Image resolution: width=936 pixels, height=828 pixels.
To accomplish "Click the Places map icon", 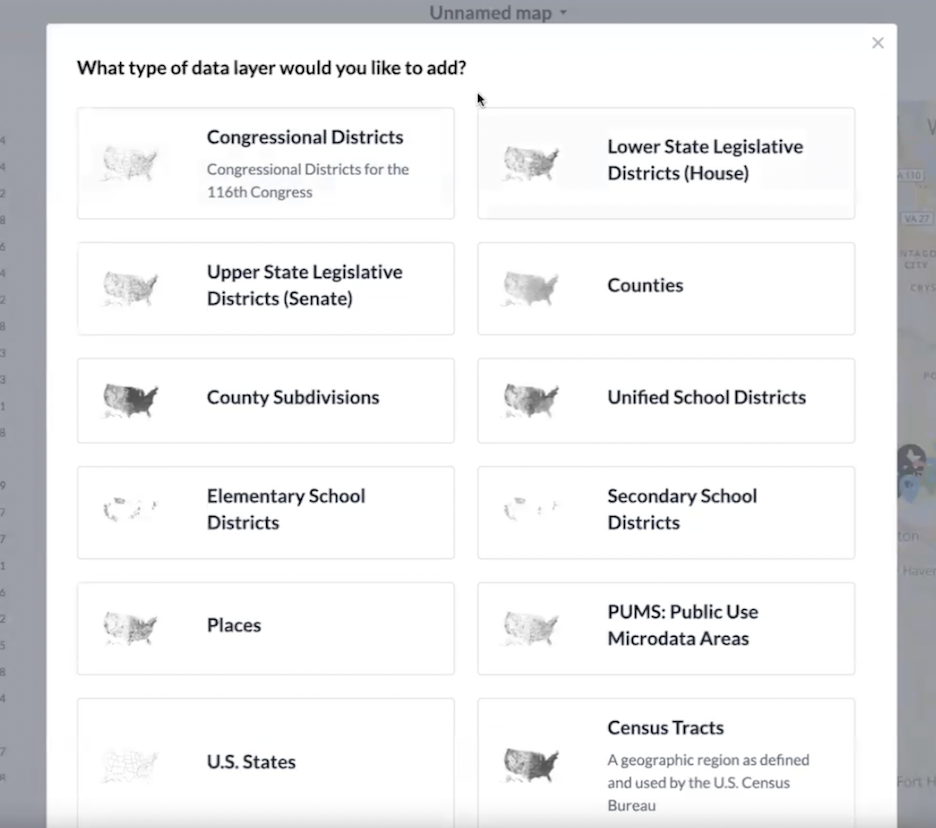I will pyautogui.click(x=131, y=627).
